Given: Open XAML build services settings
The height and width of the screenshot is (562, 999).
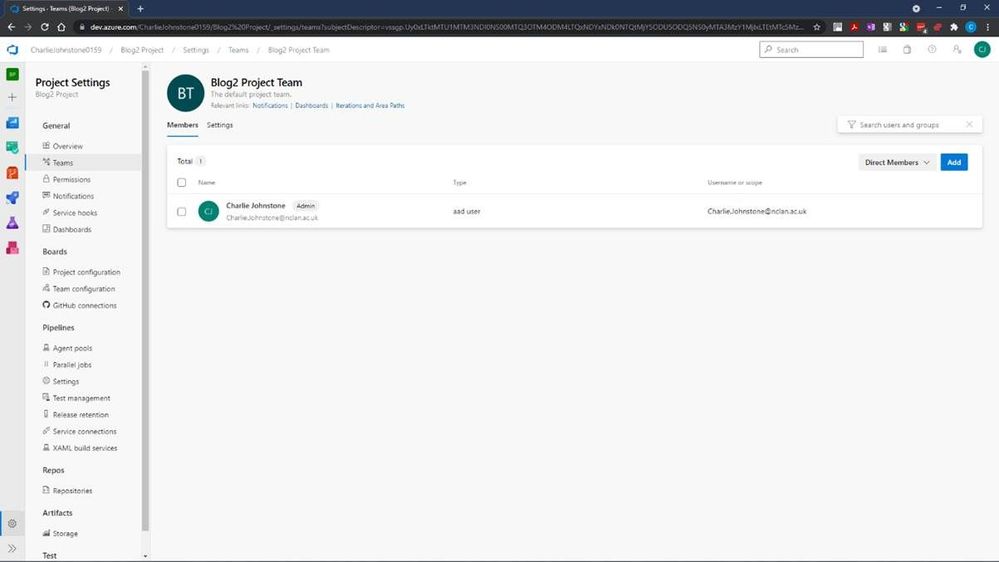Looking at the screenshot, I should click(85, 448).
